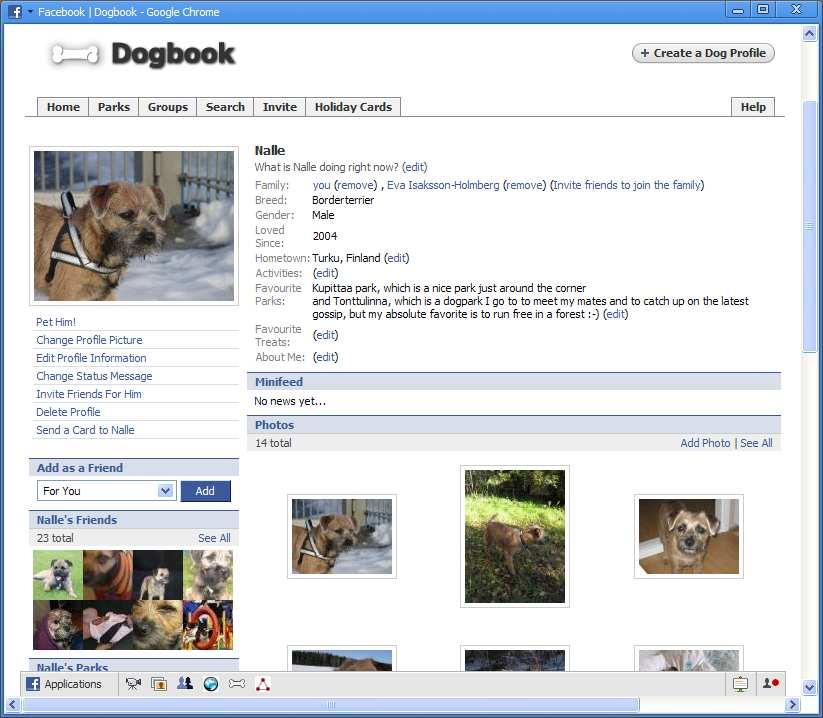Click the Pet Him! link
823x718 pixels.
[56, 322]
